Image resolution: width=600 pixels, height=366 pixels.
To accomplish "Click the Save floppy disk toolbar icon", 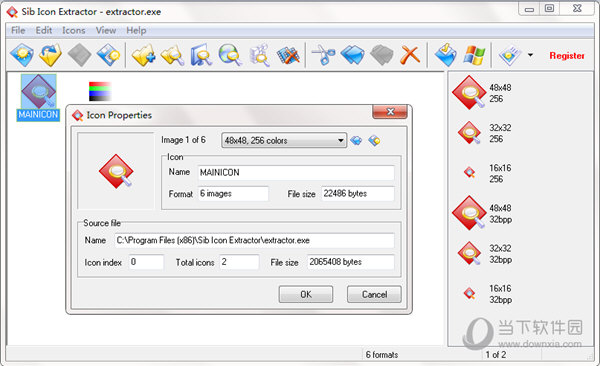I will (109, 55).
